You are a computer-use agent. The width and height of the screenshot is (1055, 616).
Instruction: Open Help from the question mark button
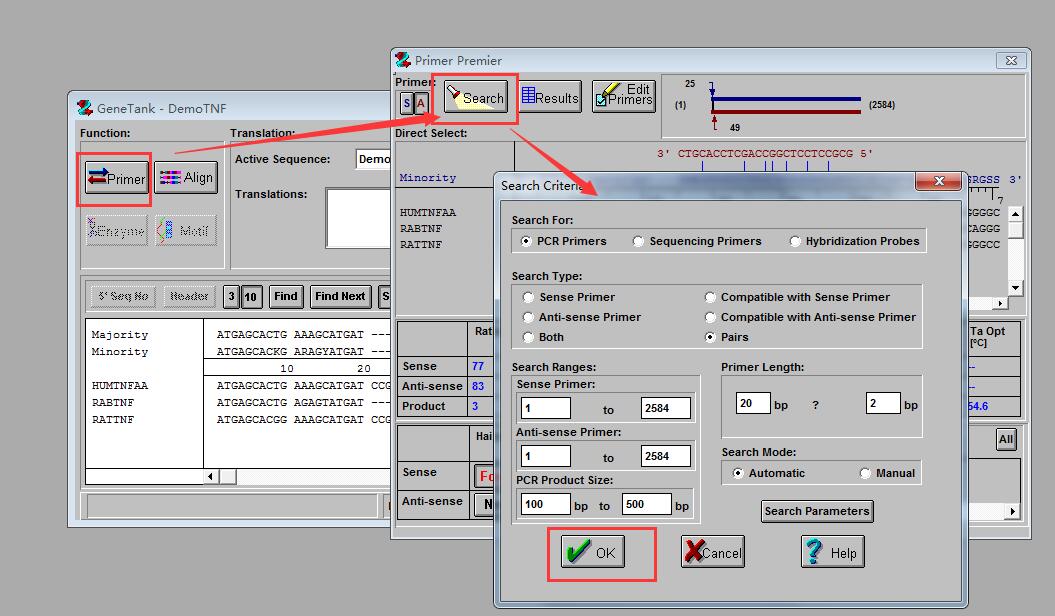point(831,552)
